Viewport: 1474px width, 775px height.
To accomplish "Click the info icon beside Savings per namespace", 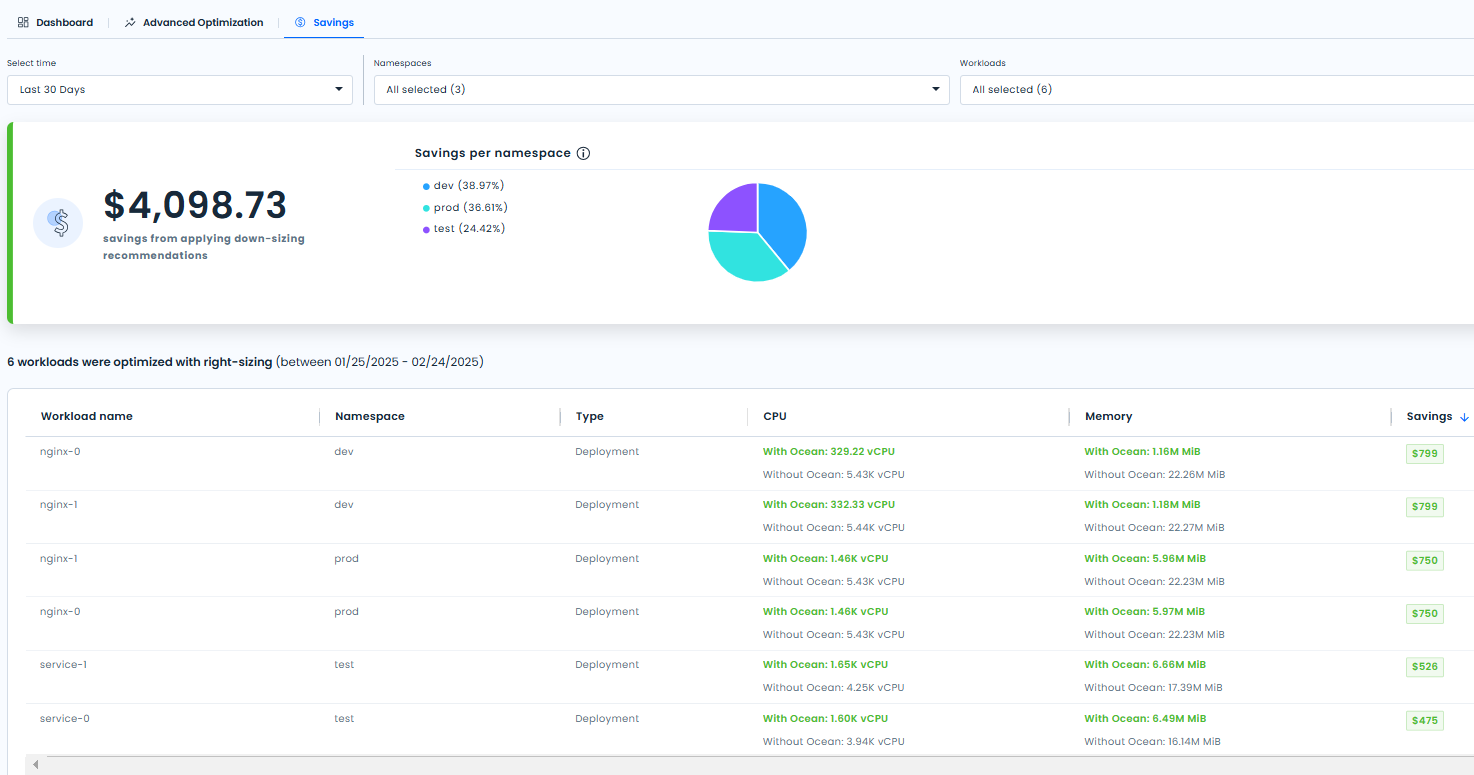I will pyautogui.click(x=584, y=153).
